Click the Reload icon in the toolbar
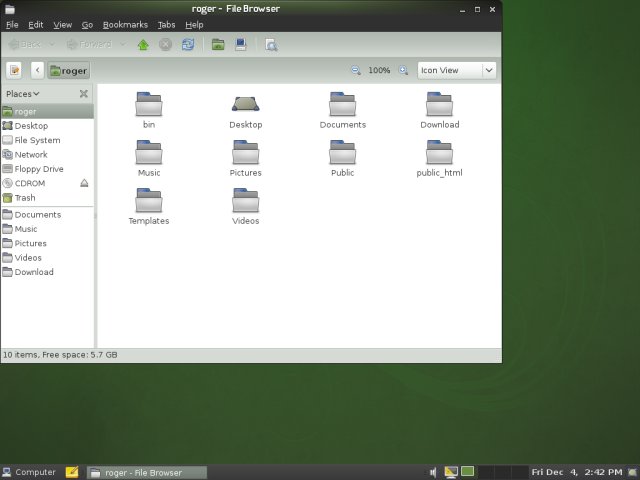 click(x=188, y=44)
